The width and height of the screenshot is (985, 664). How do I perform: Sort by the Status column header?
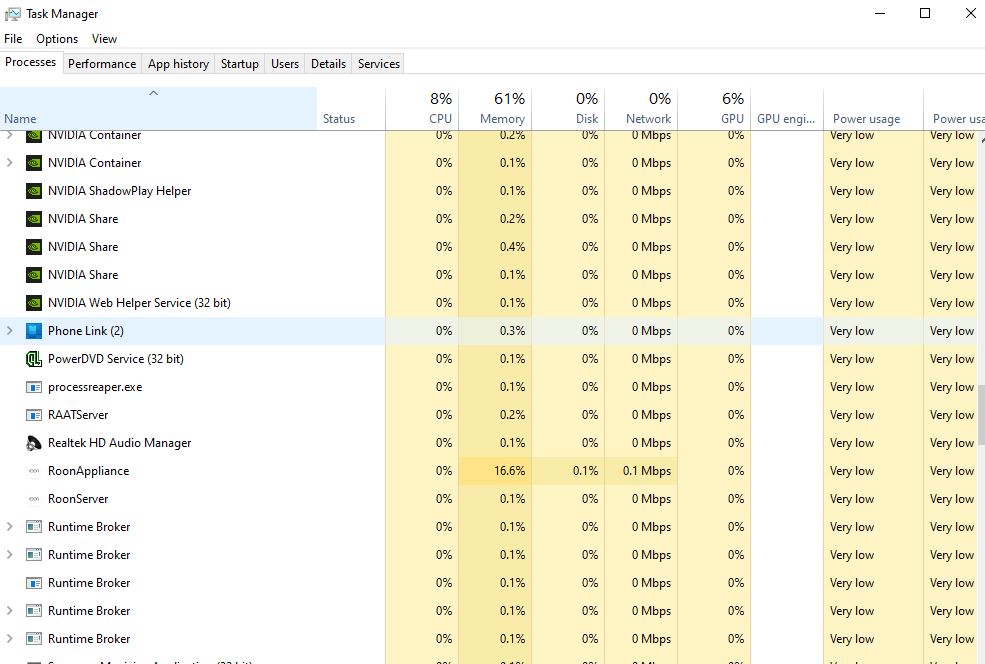351,109
